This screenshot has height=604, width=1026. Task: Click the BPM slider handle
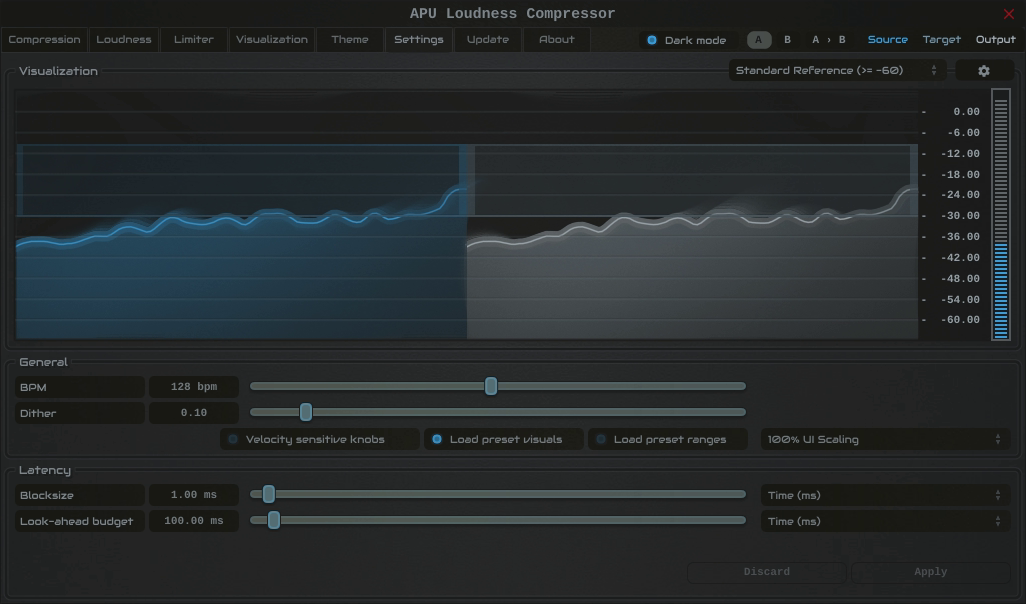(491, 386)
